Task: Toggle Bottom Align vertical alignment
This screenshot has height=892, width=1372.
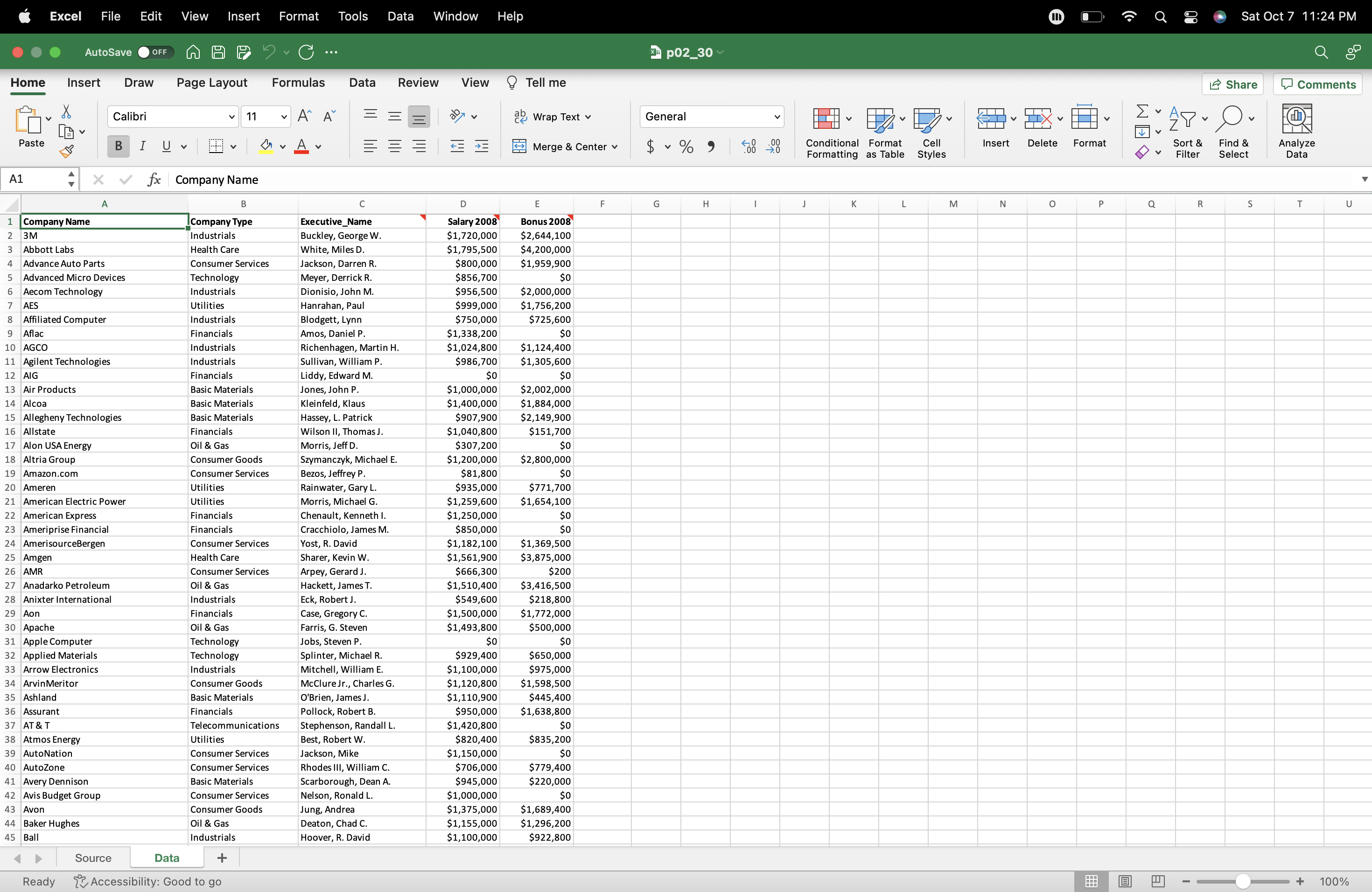Action: coord(419,116)
